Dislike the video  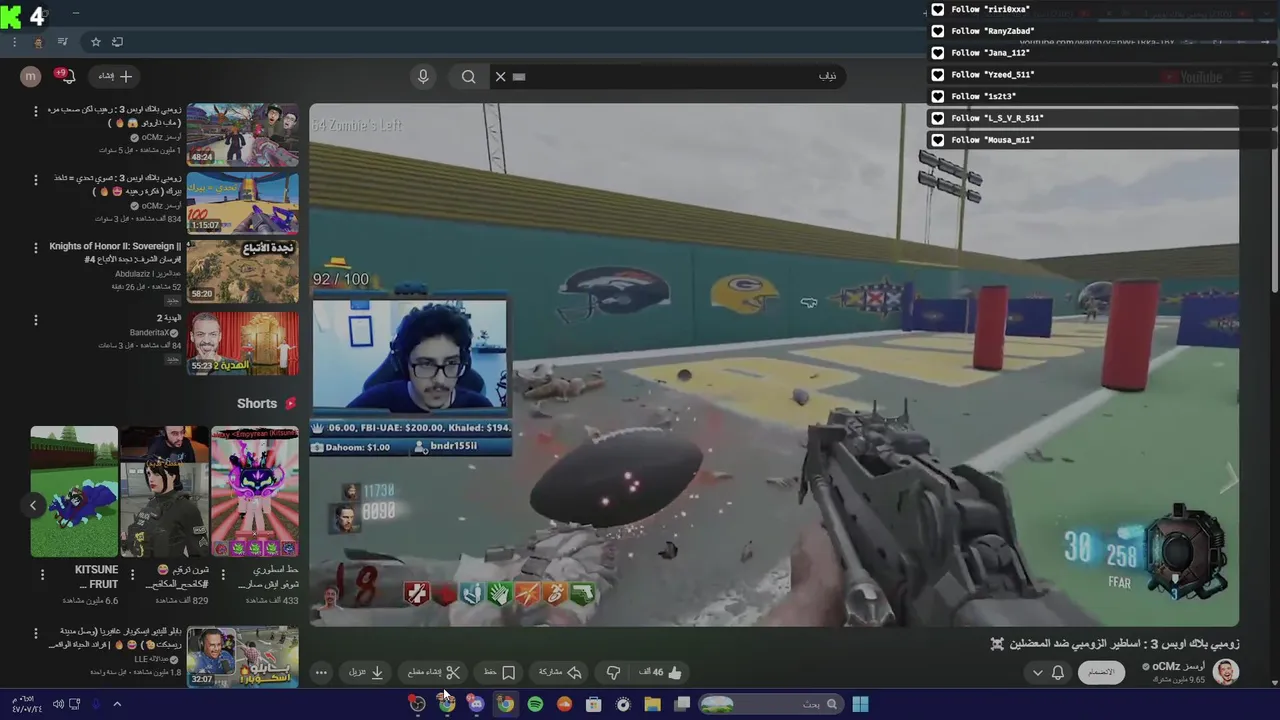coord(613,672)
